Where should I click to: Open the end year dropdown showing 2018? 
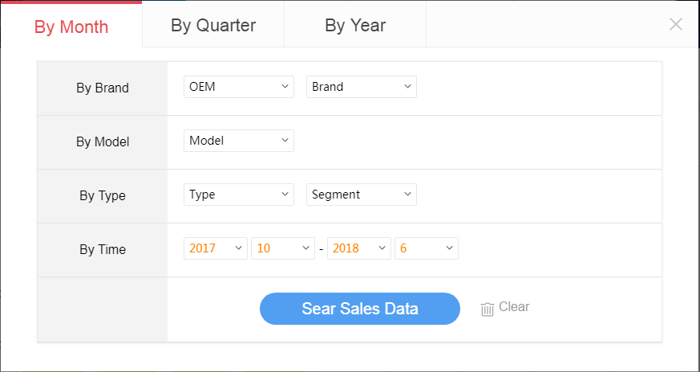359,248
